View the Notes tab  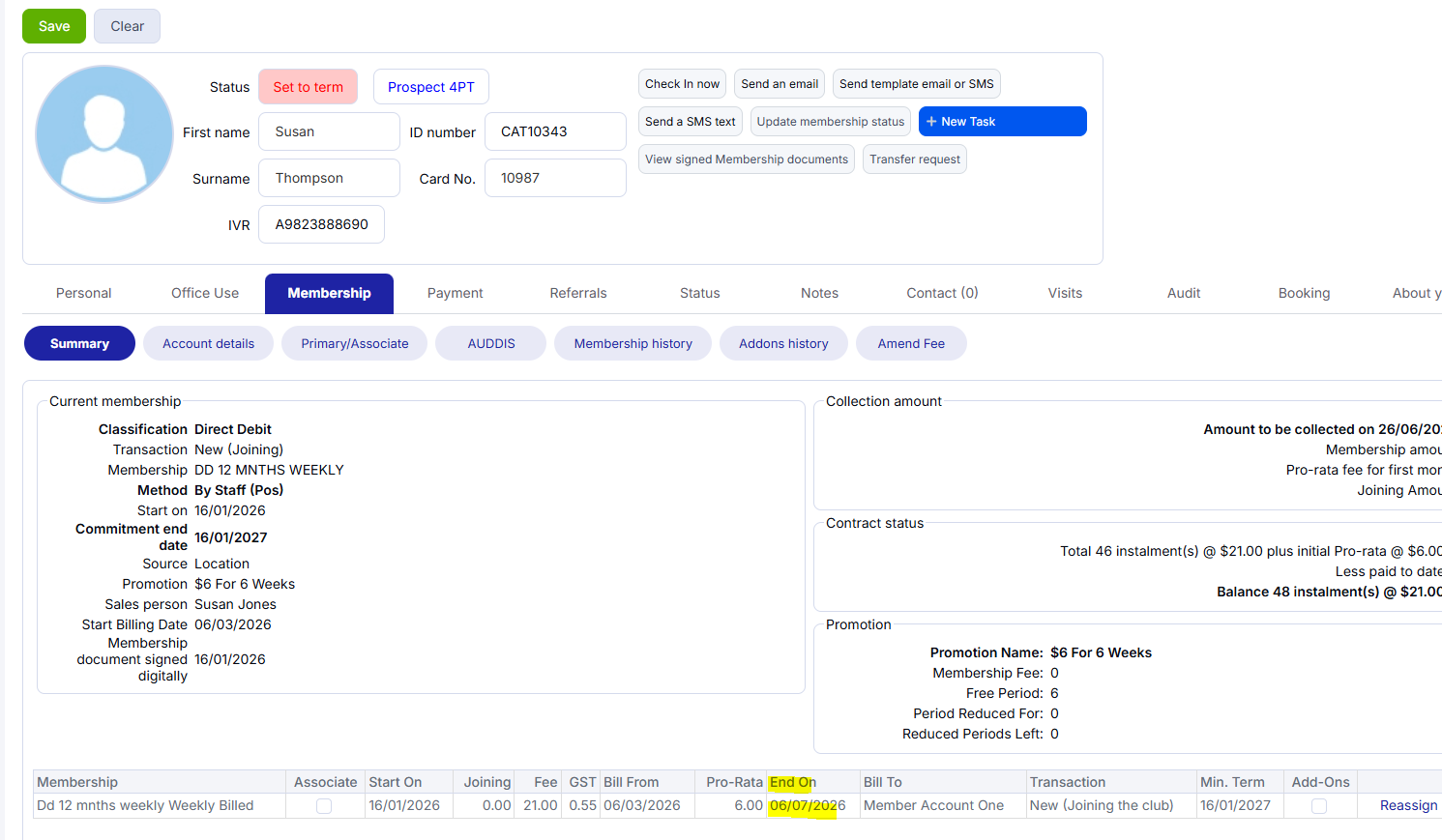click(x=820, y=293)
